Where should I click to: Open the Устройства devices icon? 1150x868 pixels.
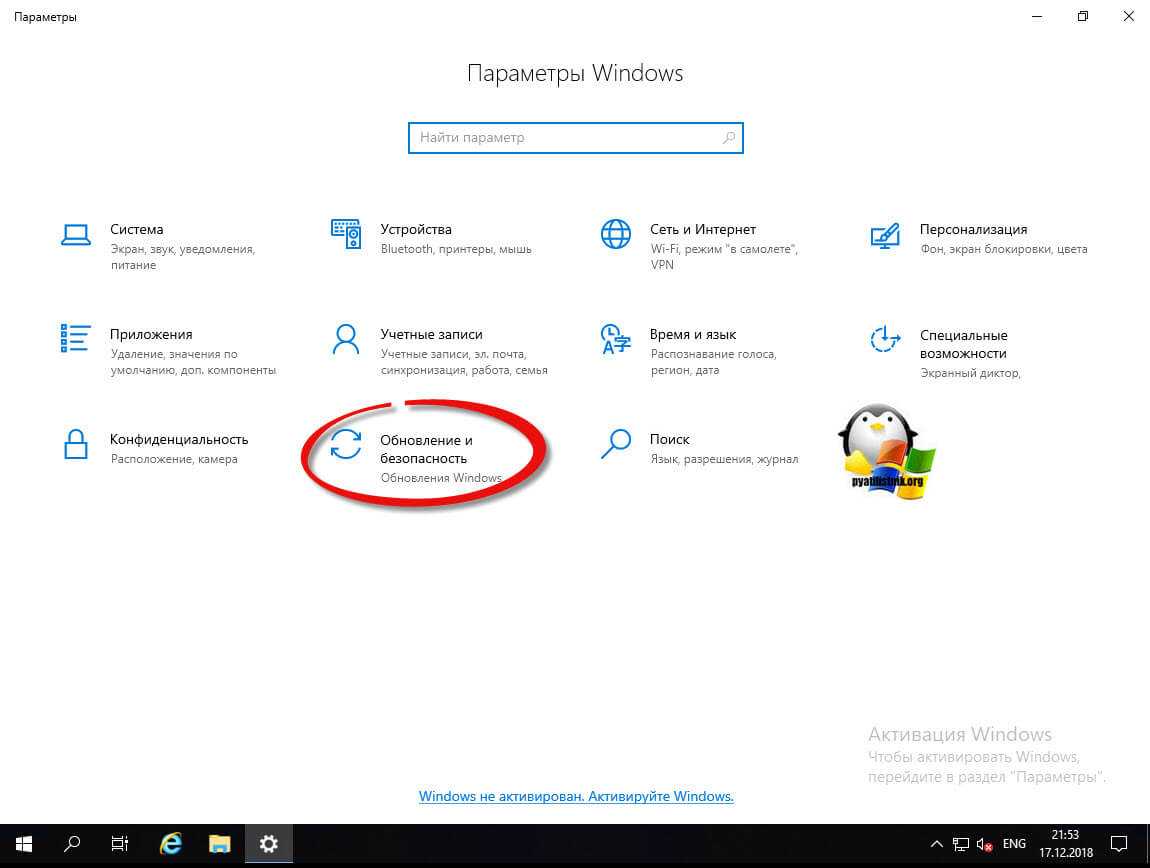click(x=346, y=234)
